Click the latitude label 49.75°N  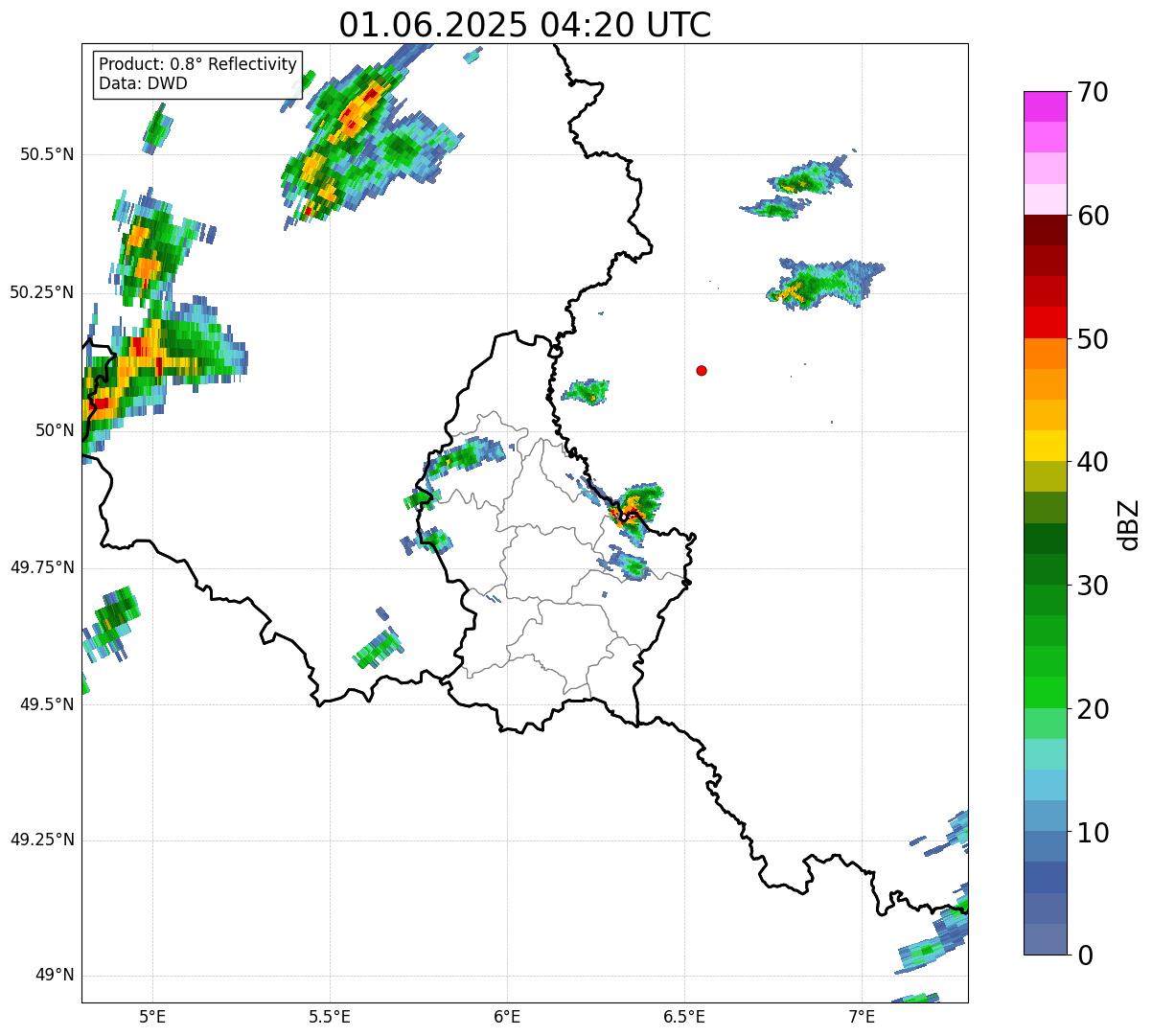click(x=41, y=567)
